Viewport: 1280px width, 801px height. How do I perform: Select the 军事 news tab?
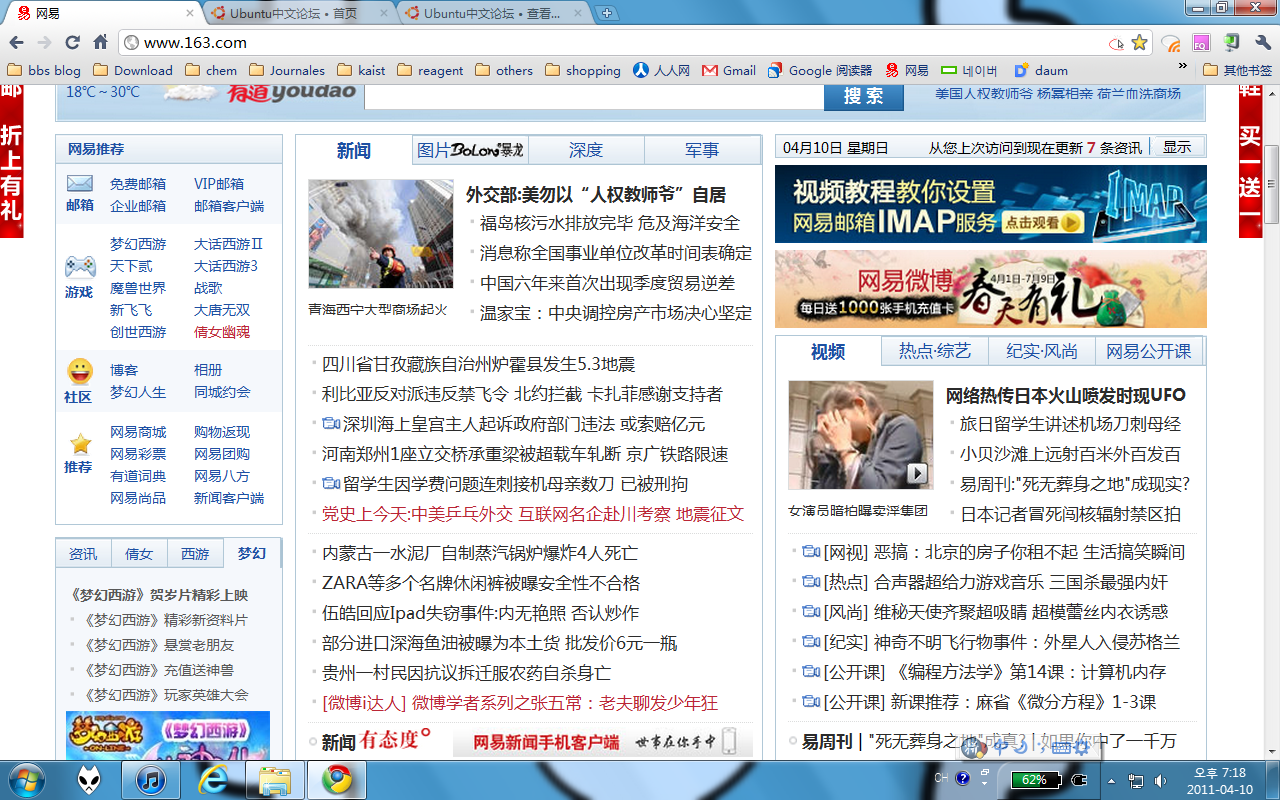702,150
